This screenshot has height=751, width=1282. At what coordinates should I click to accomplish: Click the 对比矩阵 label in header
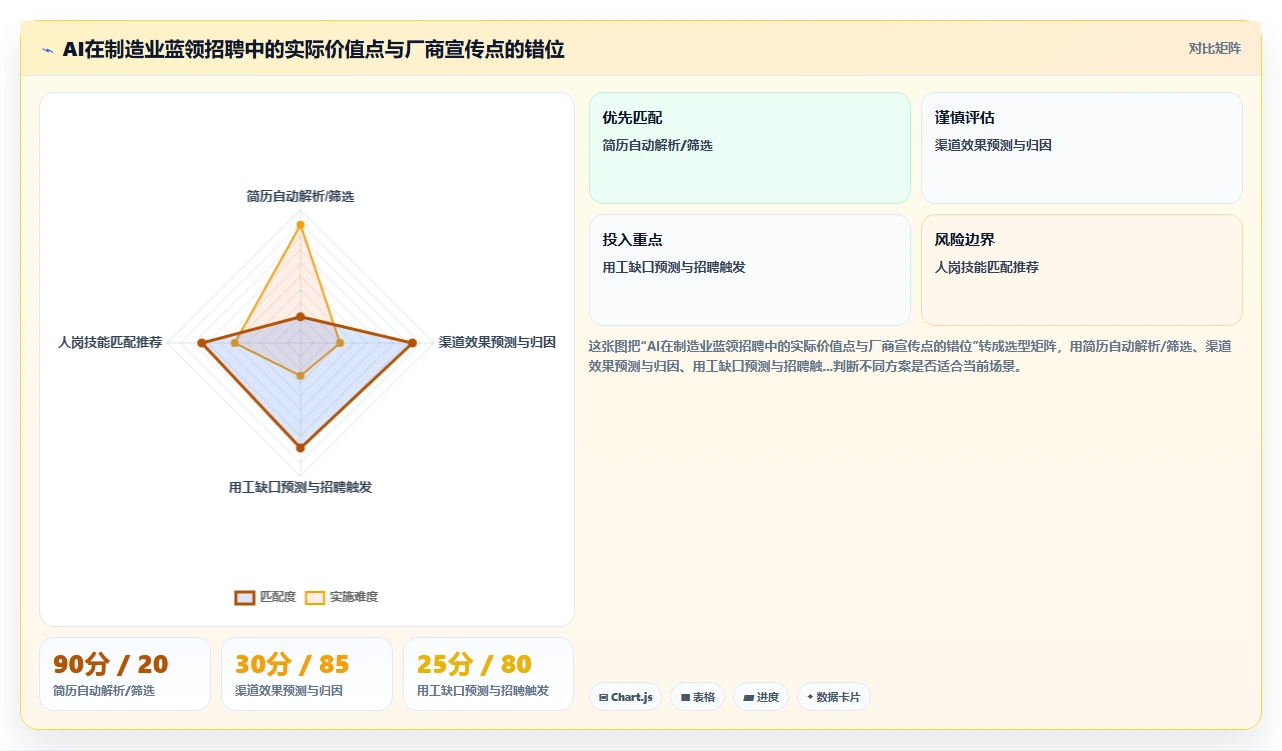[x=1214, y=48]
